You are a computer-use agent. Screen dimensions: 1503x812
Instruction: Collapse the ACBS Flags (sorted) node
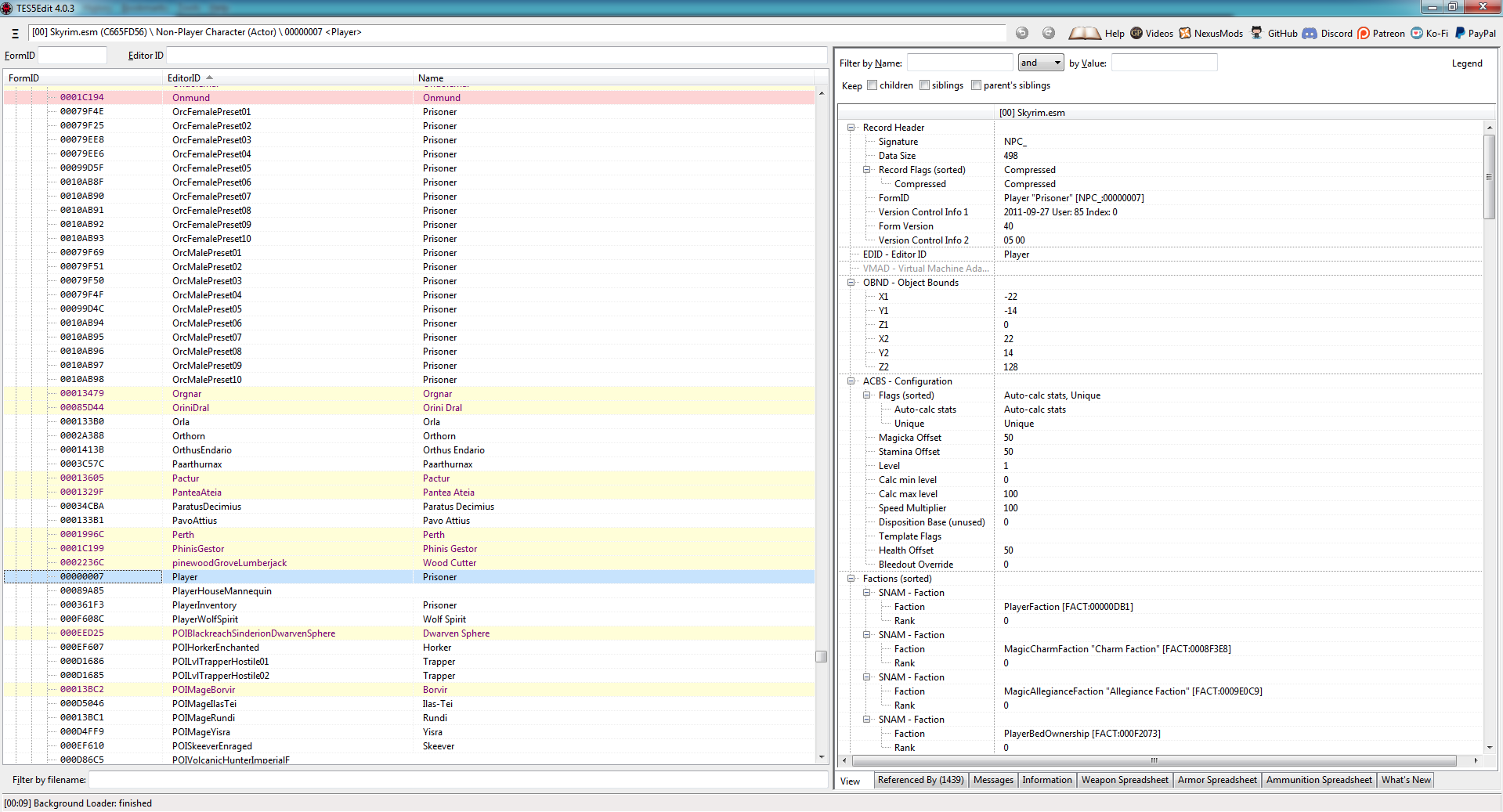867,395
